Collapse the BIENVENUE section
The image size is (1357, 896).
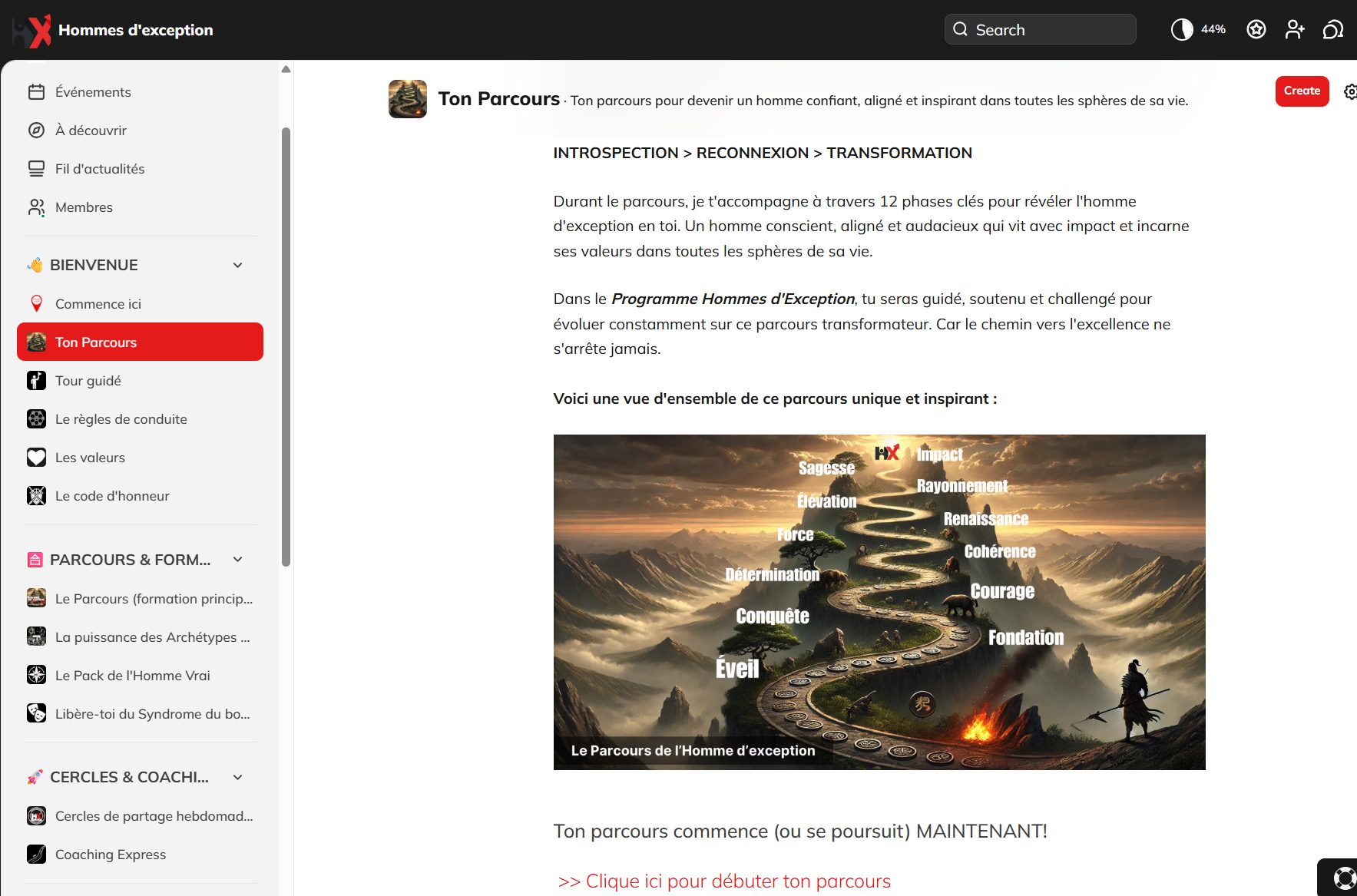tap(238, 265)
